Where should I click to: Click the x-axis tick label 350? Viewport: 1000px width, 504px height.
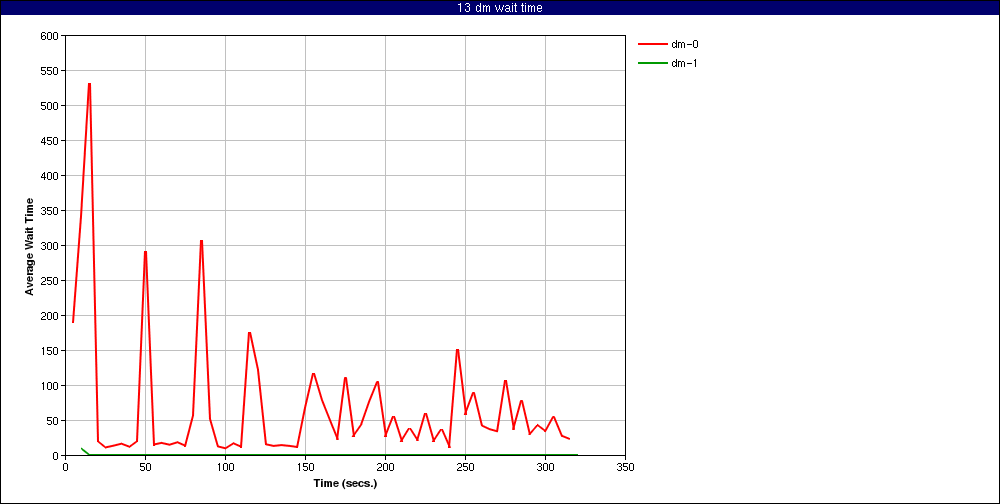625,467
